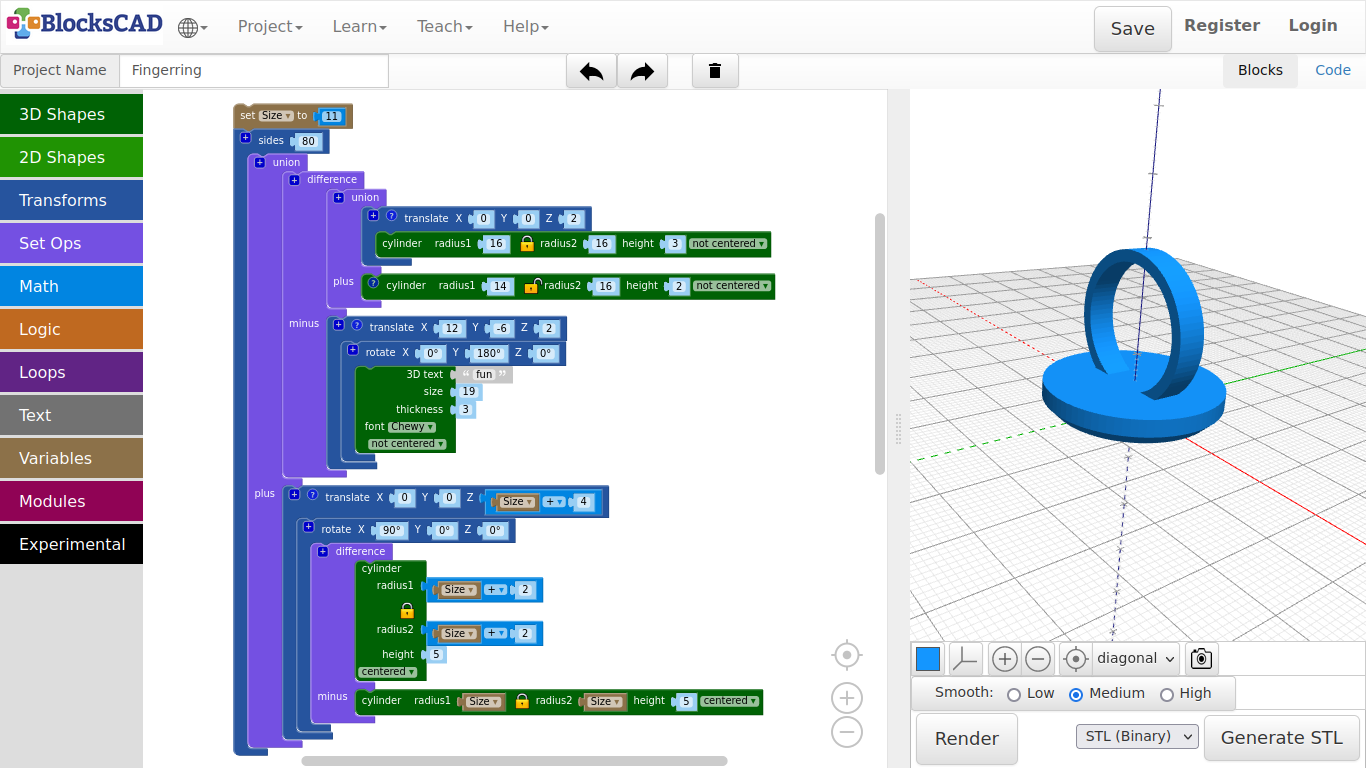
Task: Reset the 3D view with the target icon
Action: (1075, 659)
